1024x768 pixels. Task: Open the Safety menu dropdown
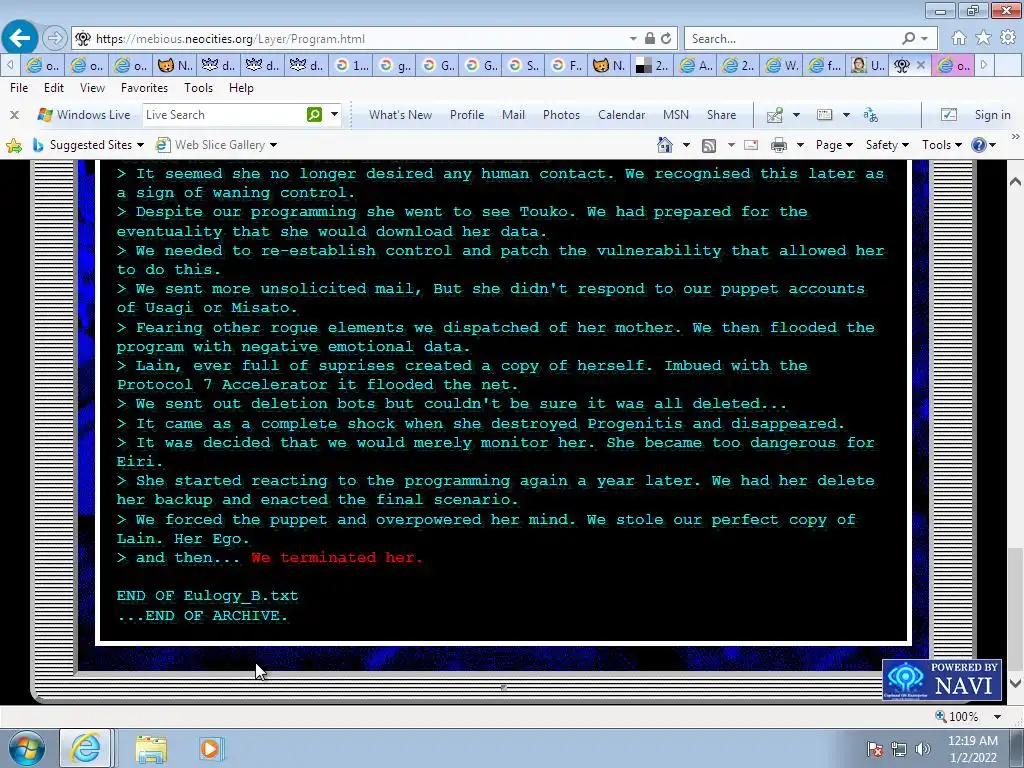tap(888, 145)
